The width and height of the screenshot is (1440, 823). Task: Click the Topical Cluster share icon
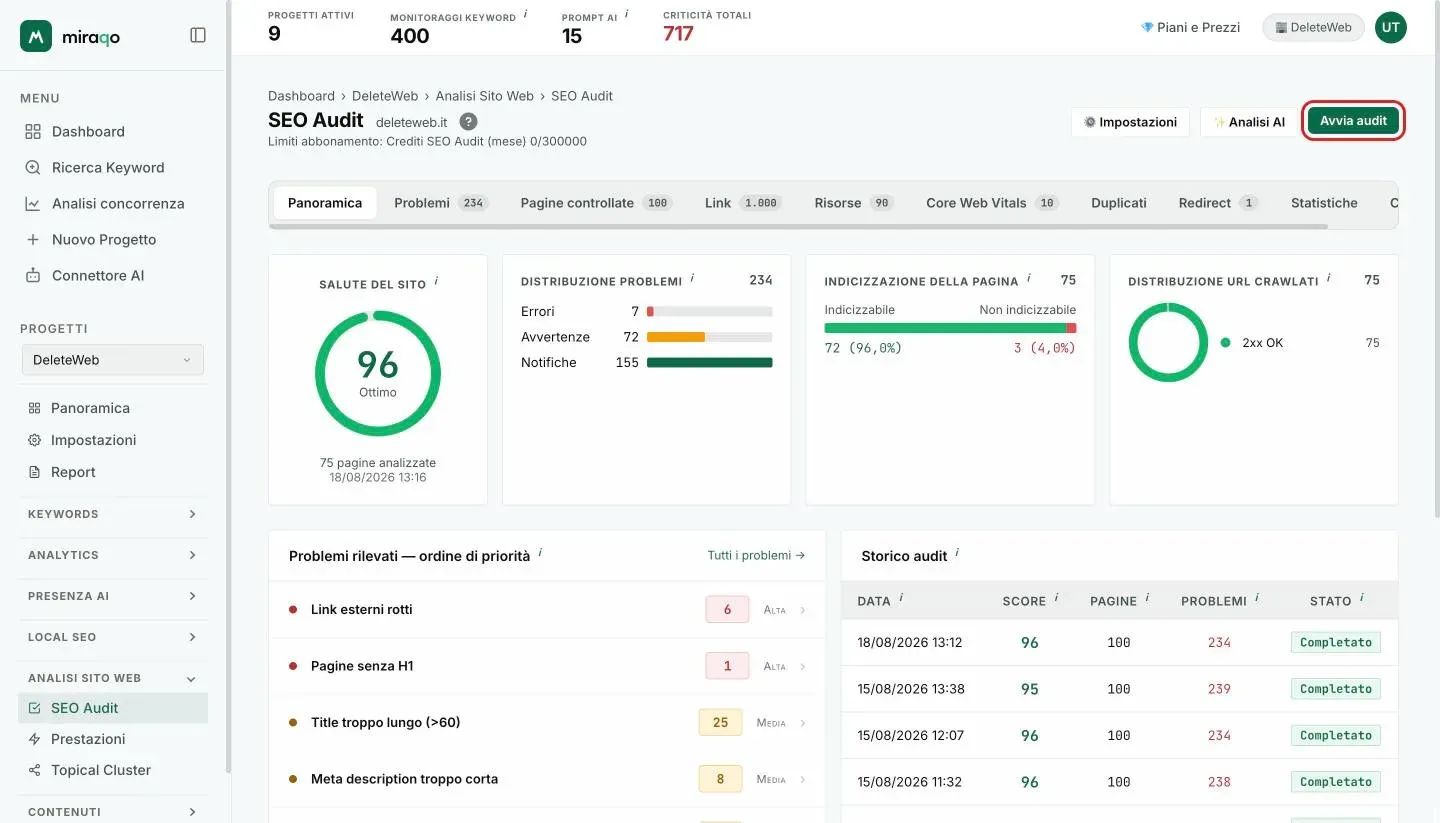[35, 770]
